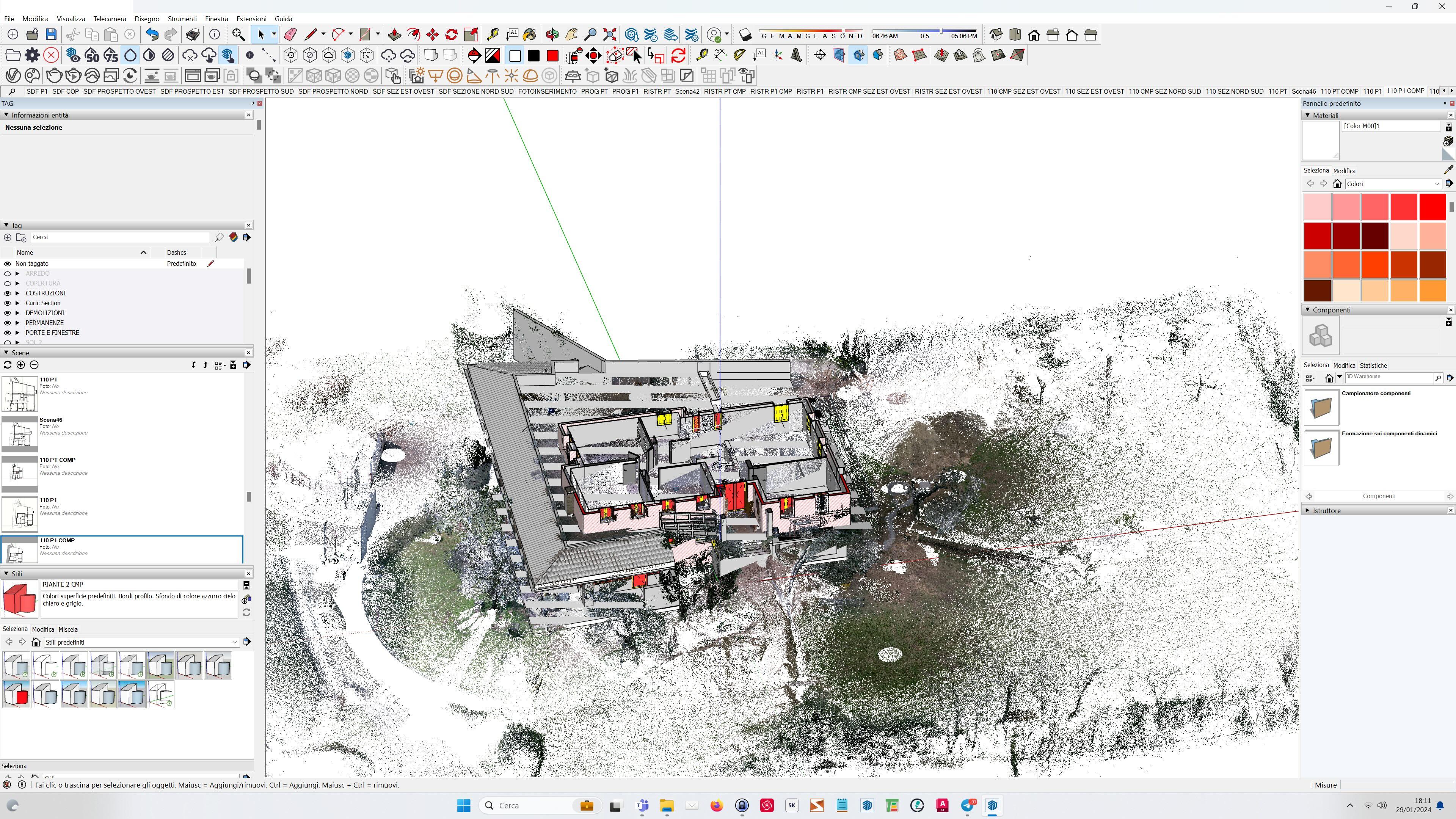Pick the bright red color swatch
The height and width of the screenshot is (819, 1456).
click(1432, 207)
